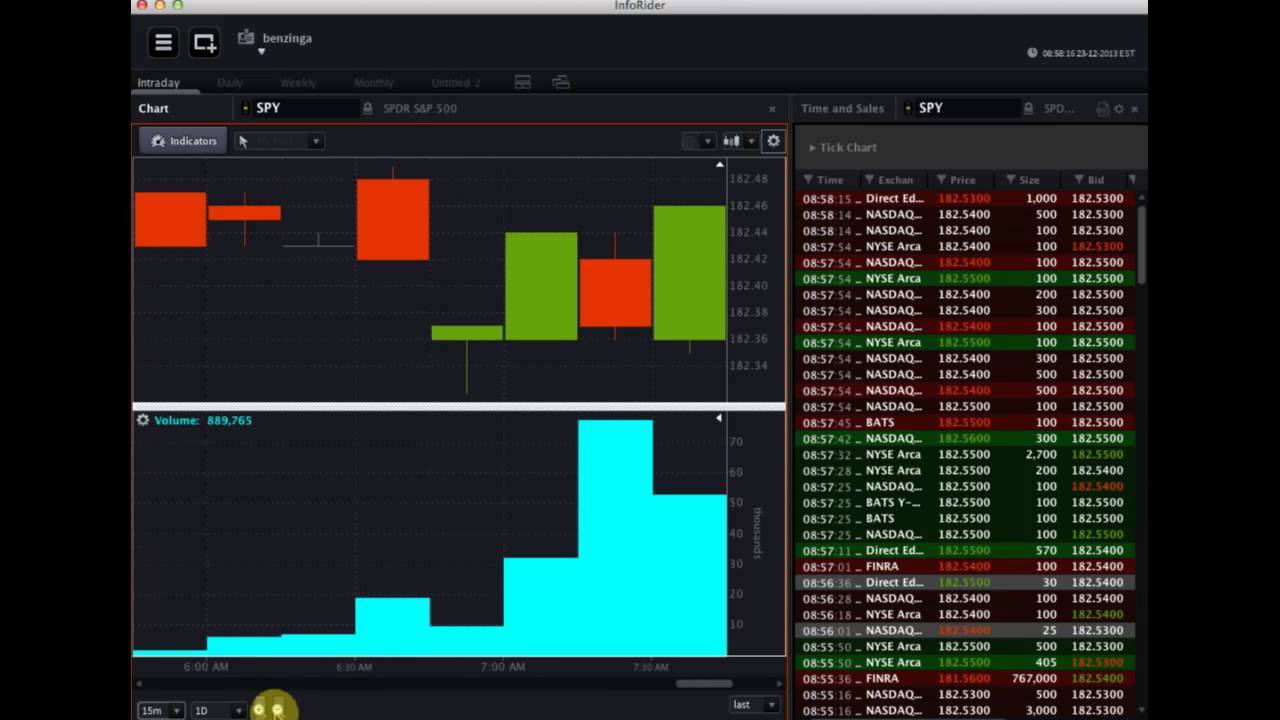Click the SPDR S&P 500 name label
This screenshot has height=720, width=1280.
coord(420,108)
